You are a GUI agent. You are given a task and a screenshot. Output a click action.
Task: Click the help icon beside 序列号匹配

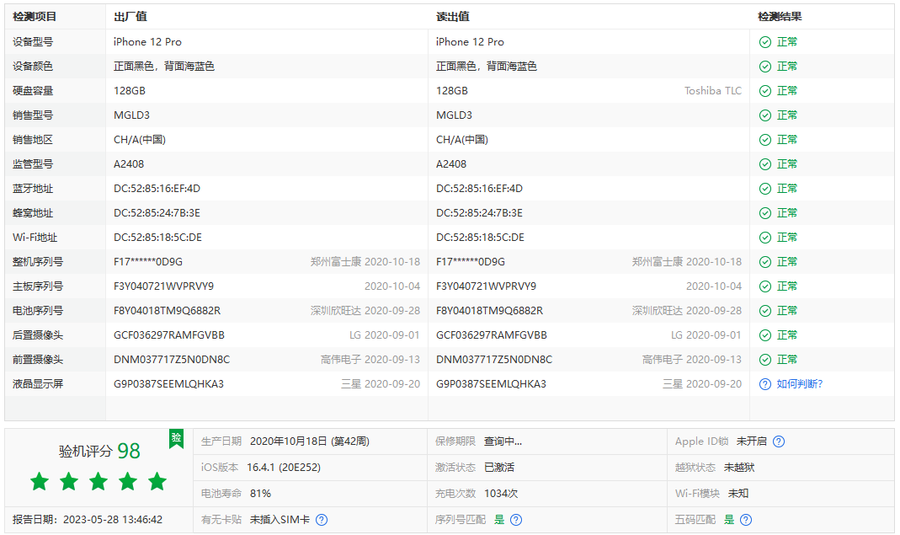coord(514,520)
